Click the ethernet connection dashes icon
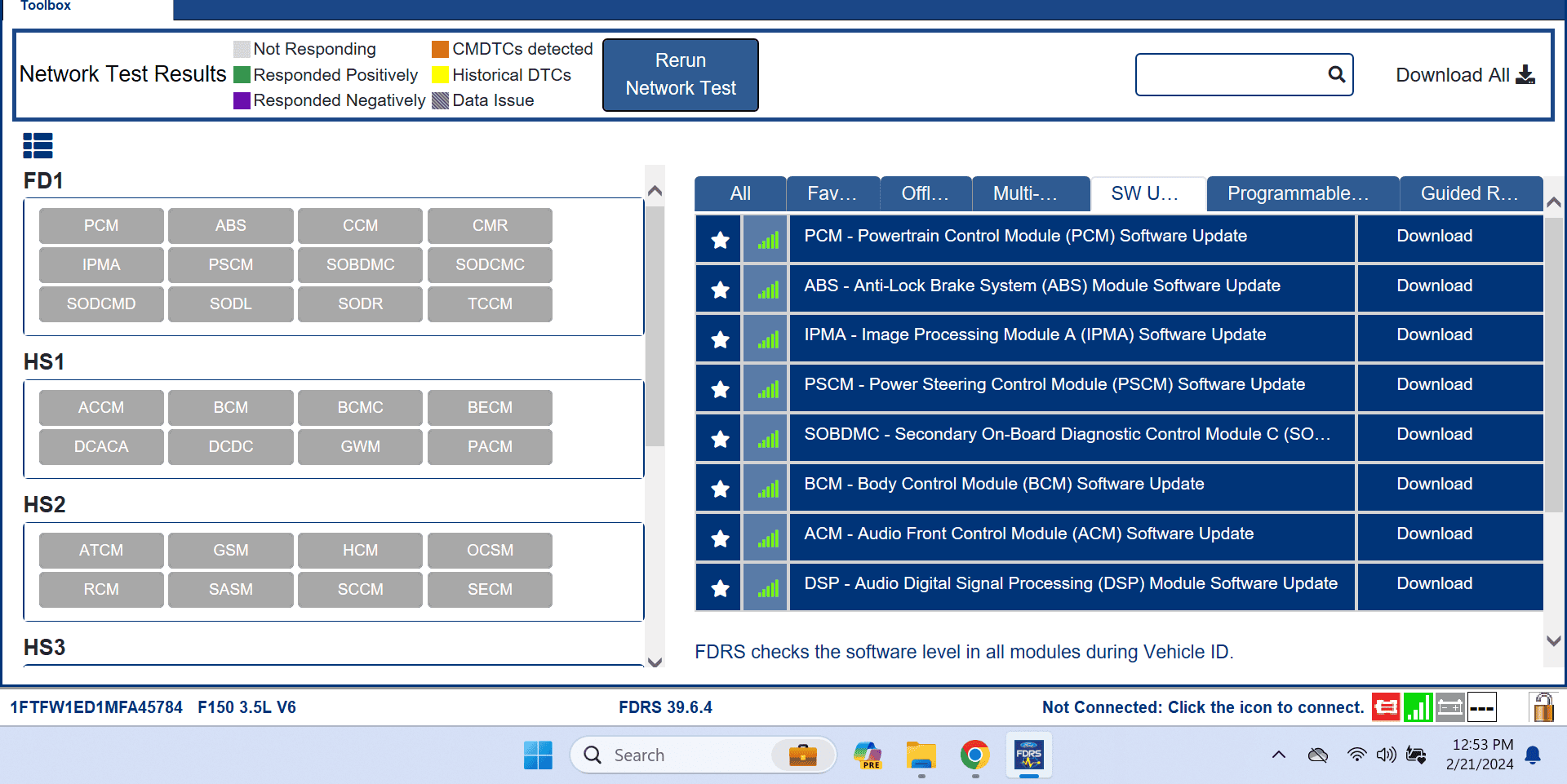The image size is (1567, 784). click(1481, 706)
